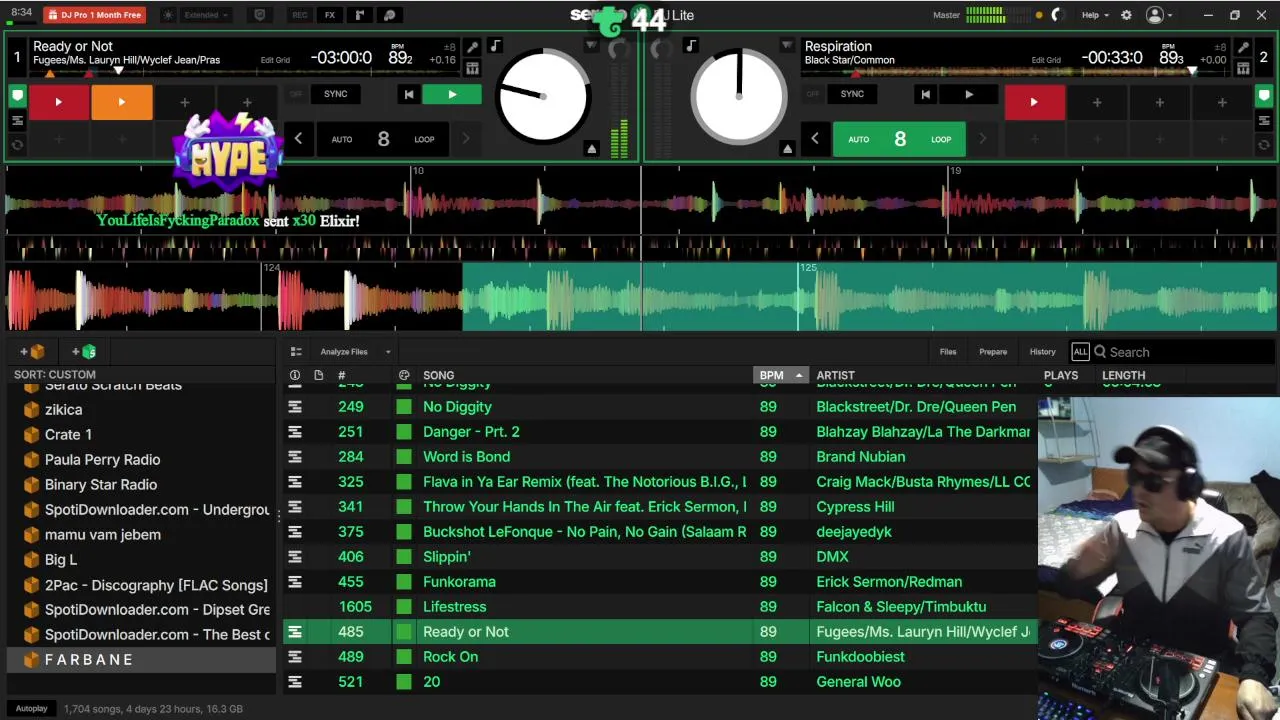Viewport: 1280px width, 720px height.
Task: Select the cue pads tab on deck 1
Action: coord(17,97)
